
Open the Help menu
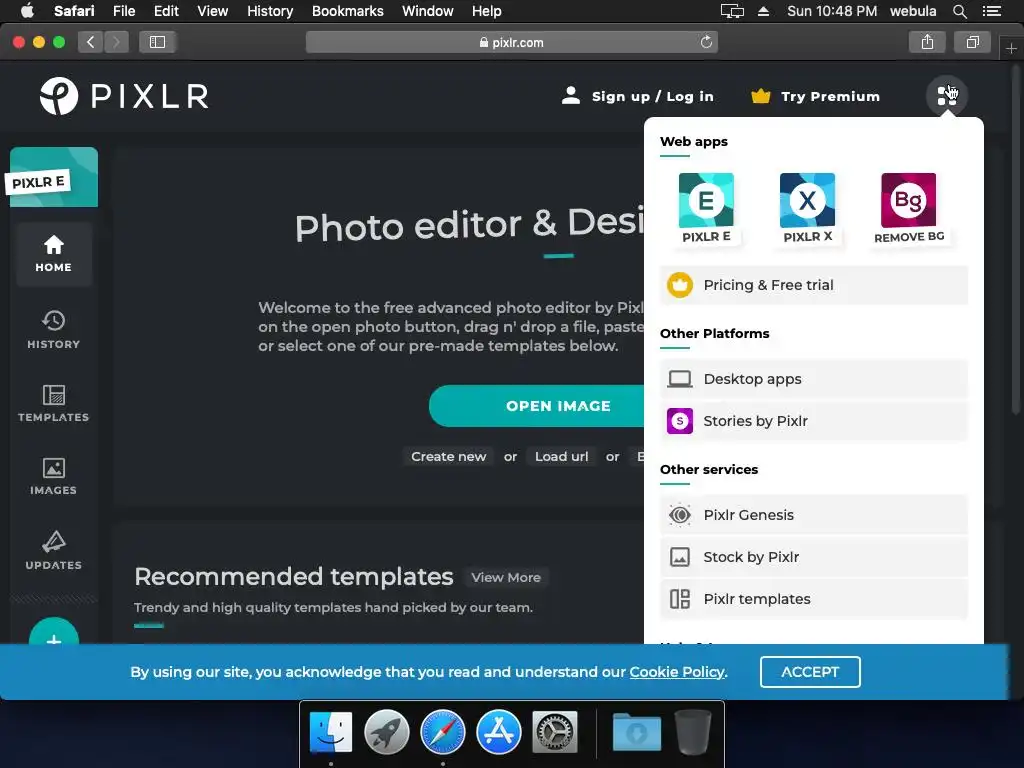coord(487,11)
